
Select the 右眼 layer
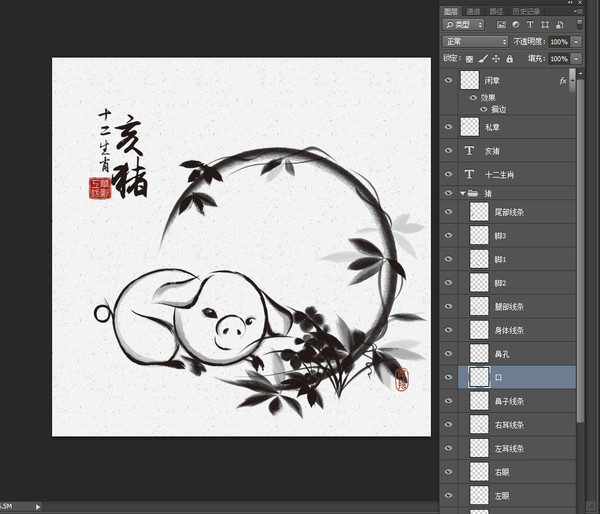coord(517,472)
